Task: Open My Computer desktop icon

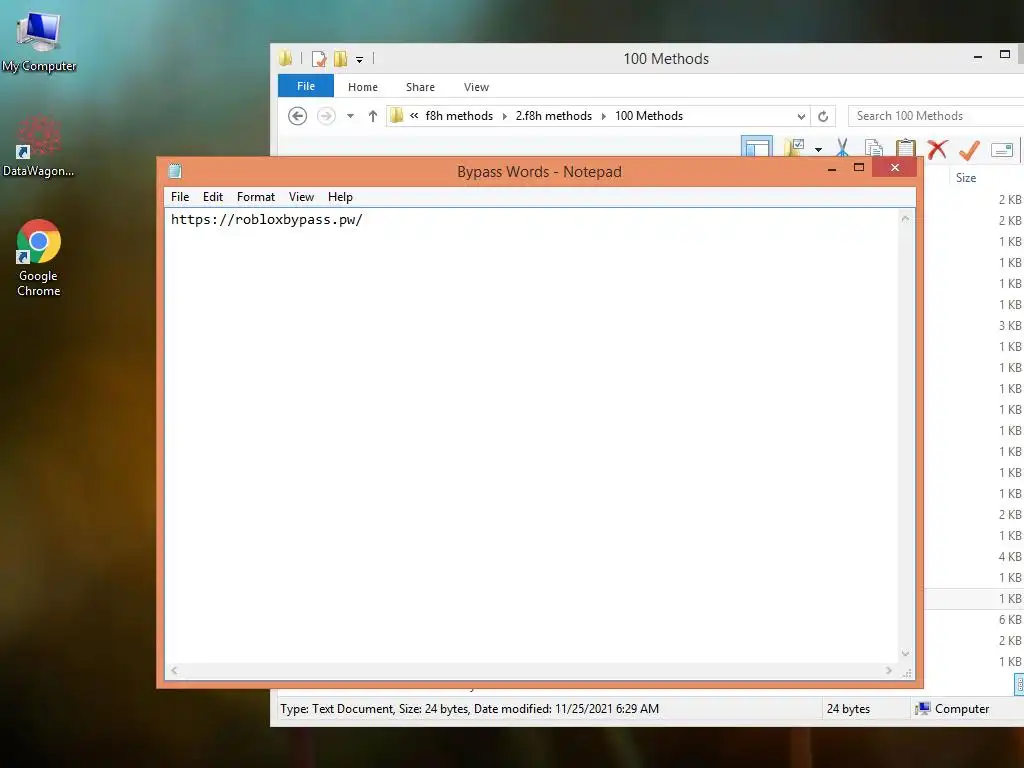Action: point(39,42)
